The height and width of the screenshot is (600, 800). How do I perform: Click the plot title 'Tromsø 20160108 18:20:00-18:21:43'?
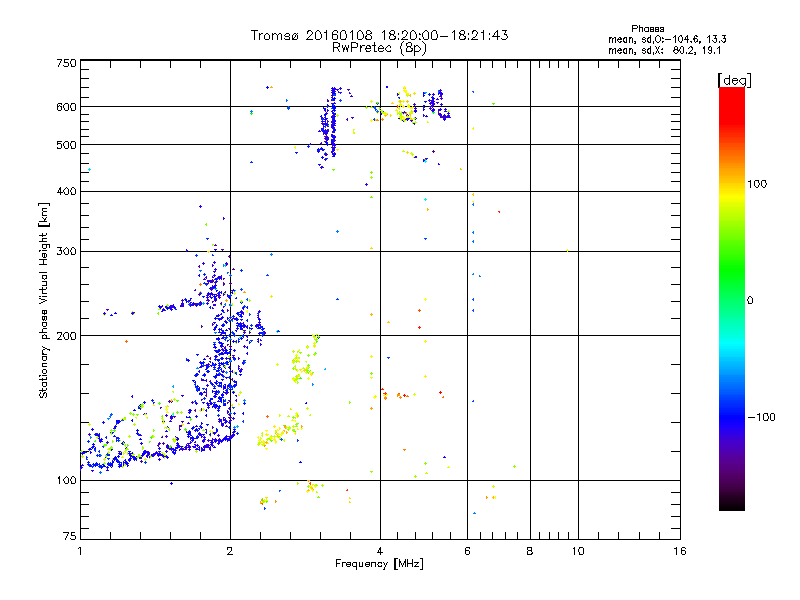pos(379,35)
